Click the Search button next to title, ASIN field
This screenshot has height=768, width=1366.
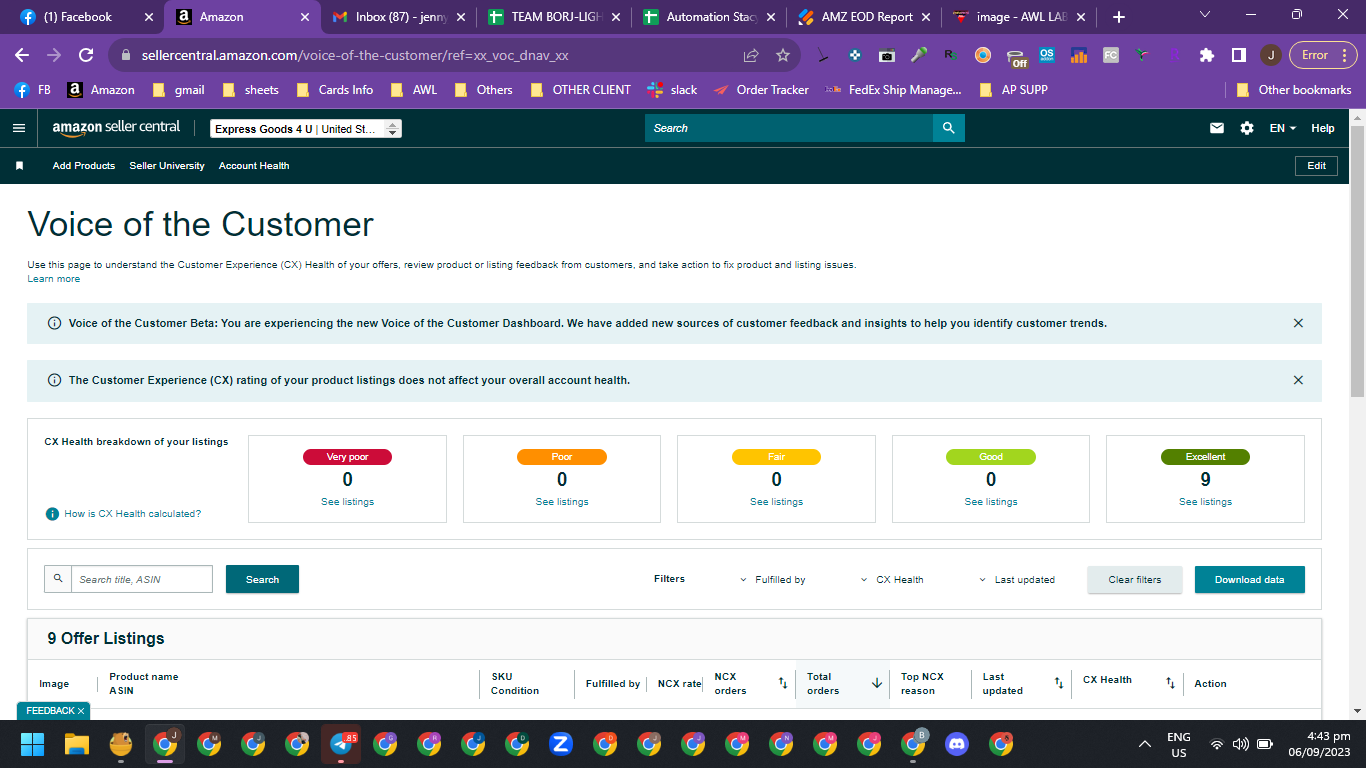click(x=262, y=580)
